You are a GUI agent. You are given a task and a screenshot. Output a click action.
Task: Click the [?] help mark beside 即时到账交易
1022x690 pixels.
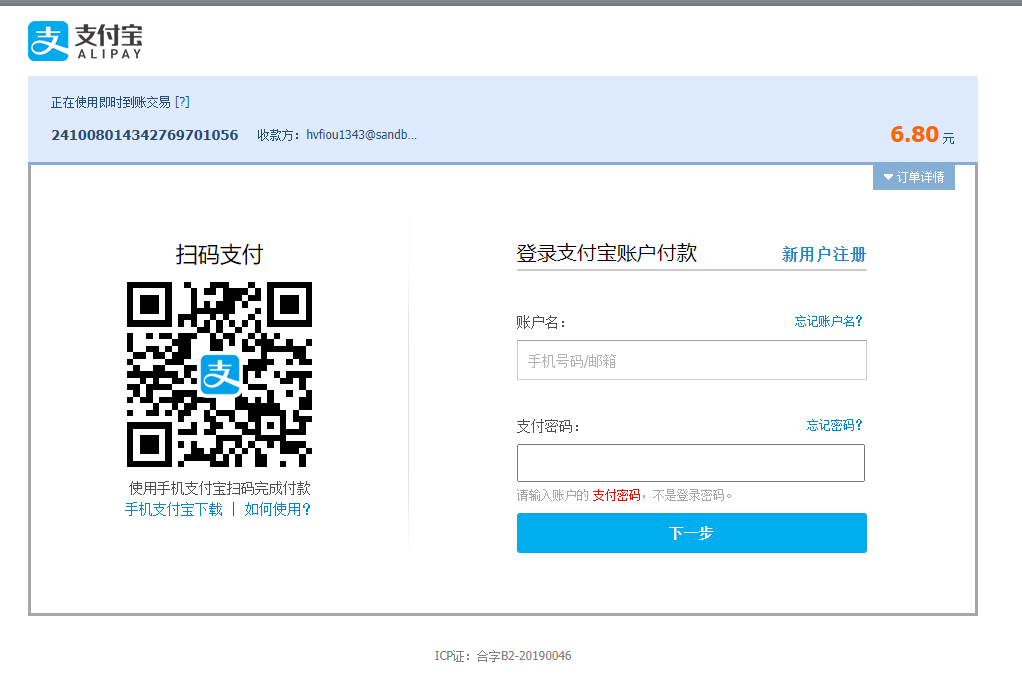(x=182, y=102)
